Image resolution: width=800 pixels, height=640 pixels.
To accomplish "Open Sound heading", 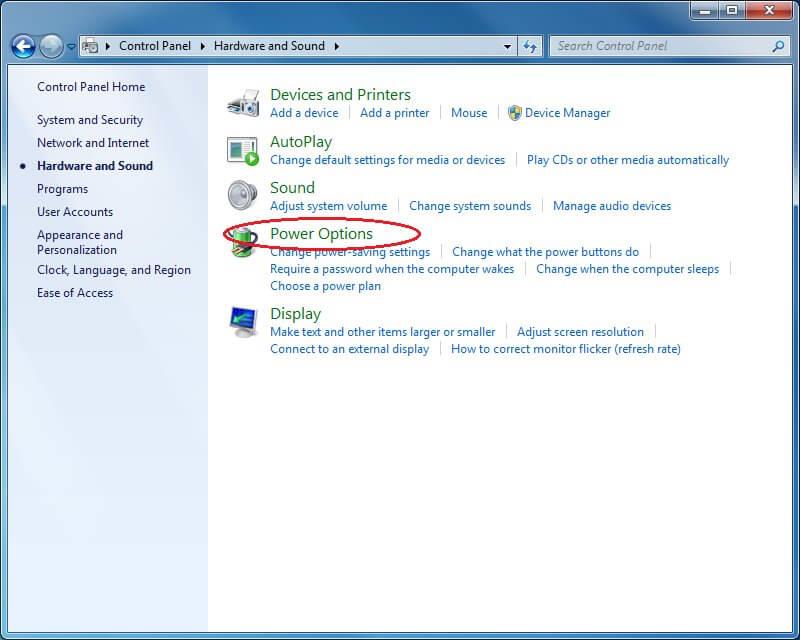I will [292, 188].
